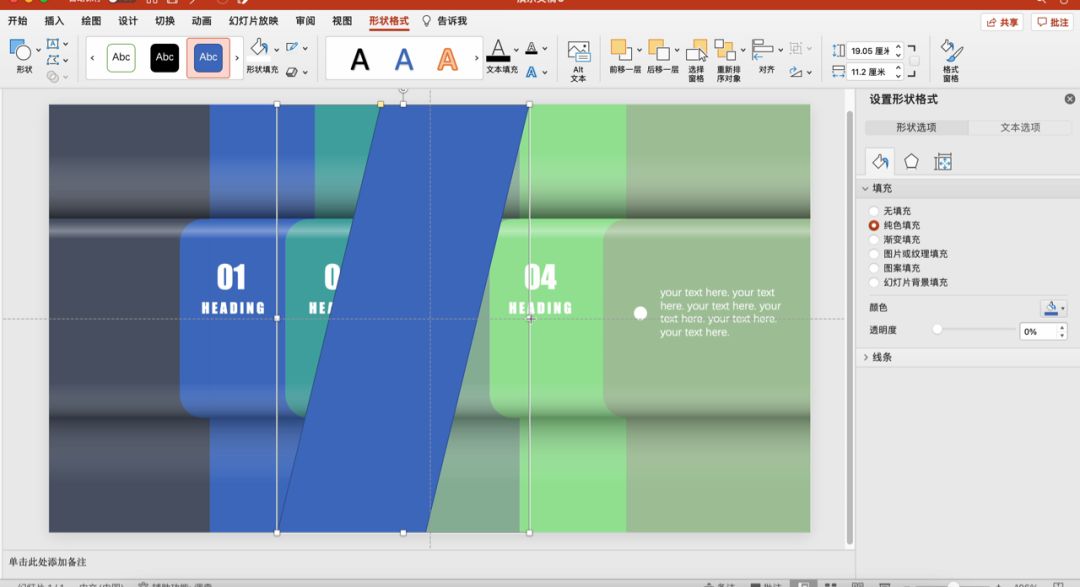Click the 形状填充 paint bucket icon

258,48
